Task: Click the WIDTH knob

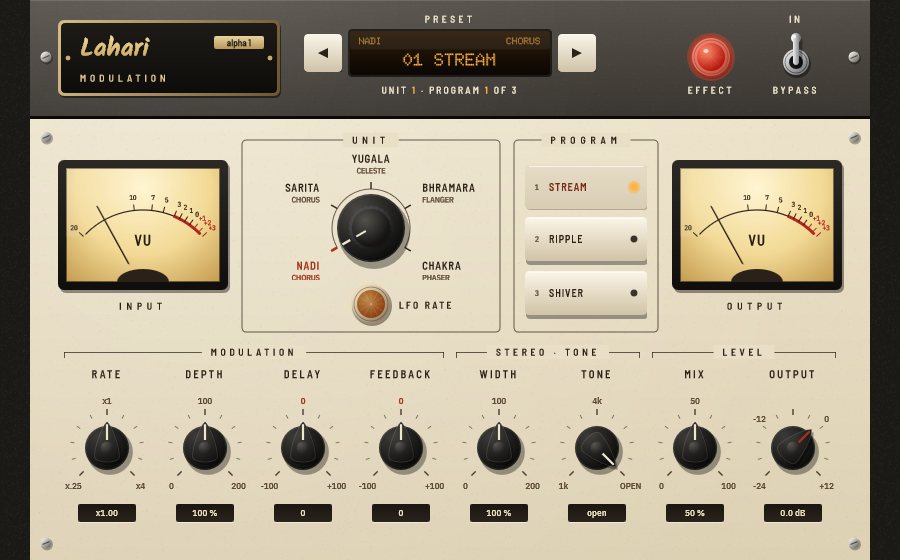Action: 499,448
